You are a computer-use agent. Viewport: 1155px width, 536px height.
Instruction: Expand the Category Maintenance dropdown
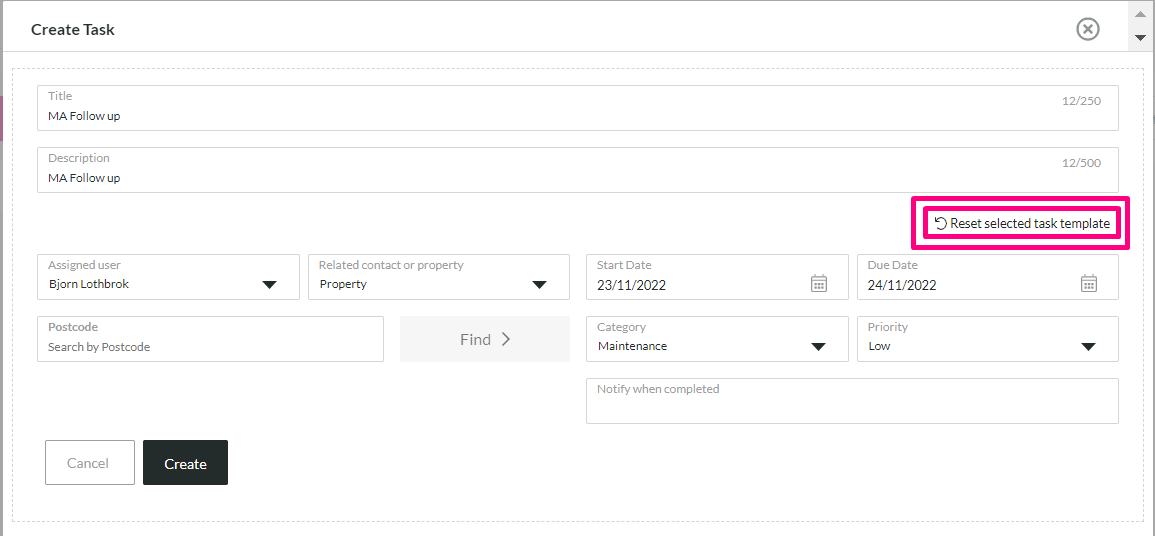[x=717, y=339]
